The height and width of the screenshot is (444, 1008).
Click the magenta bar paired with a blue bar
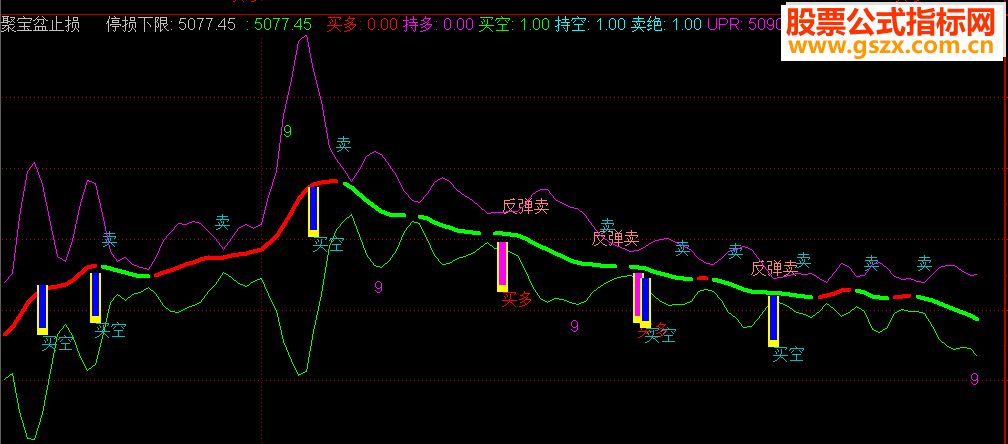(638, 298)
